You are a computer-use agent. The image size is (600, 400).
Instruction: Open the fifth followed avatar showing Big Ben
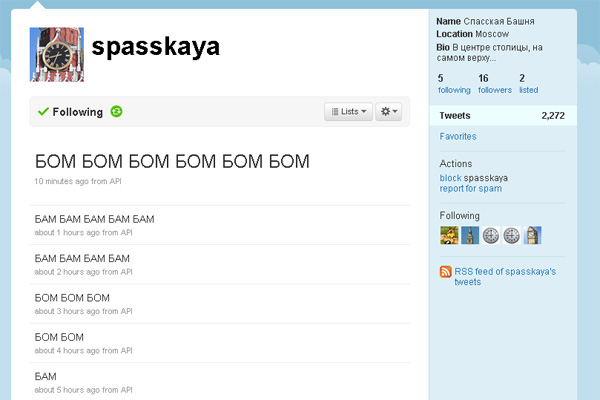(x=532, y=235)
